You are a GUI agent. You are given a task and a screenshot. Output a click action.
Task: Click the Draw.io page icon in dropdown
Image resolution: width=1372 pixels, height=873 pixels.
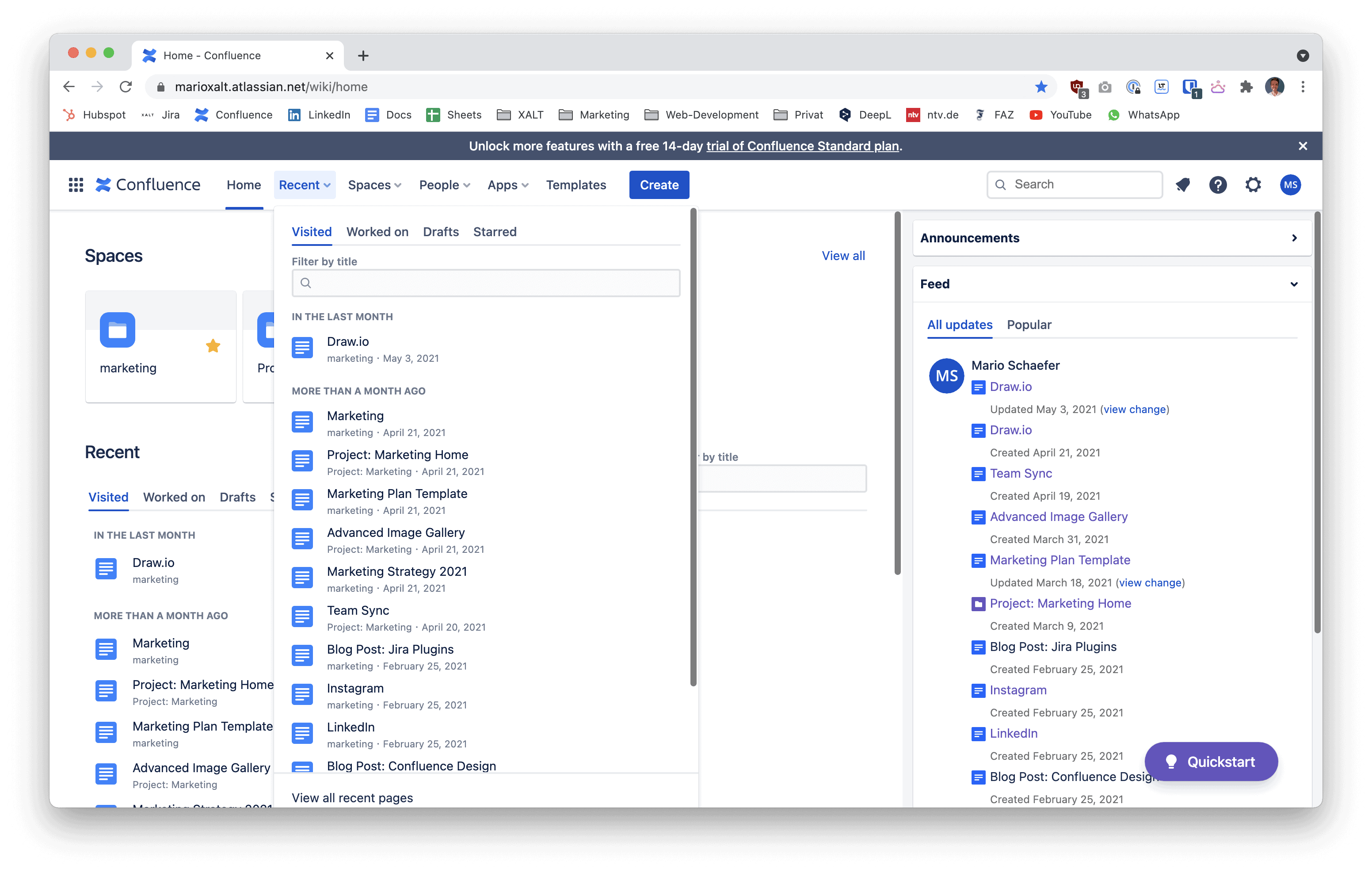click(x=302, y=347)
